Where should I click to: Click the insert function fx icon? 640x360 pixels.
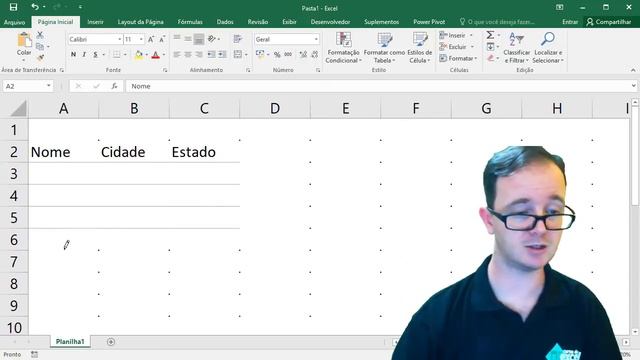coord(115,86)
